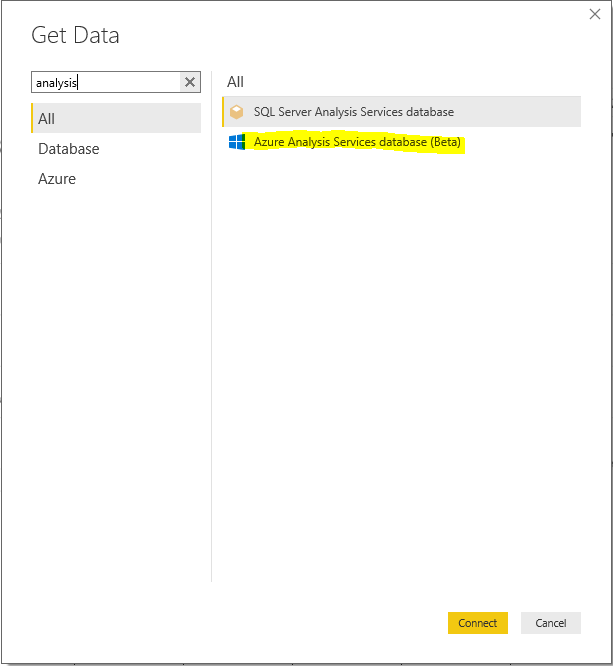The height and width of the screenshot is (666, 613).
Task: Choose SQL Server Analysis Services database
Action: click(401, 112)
